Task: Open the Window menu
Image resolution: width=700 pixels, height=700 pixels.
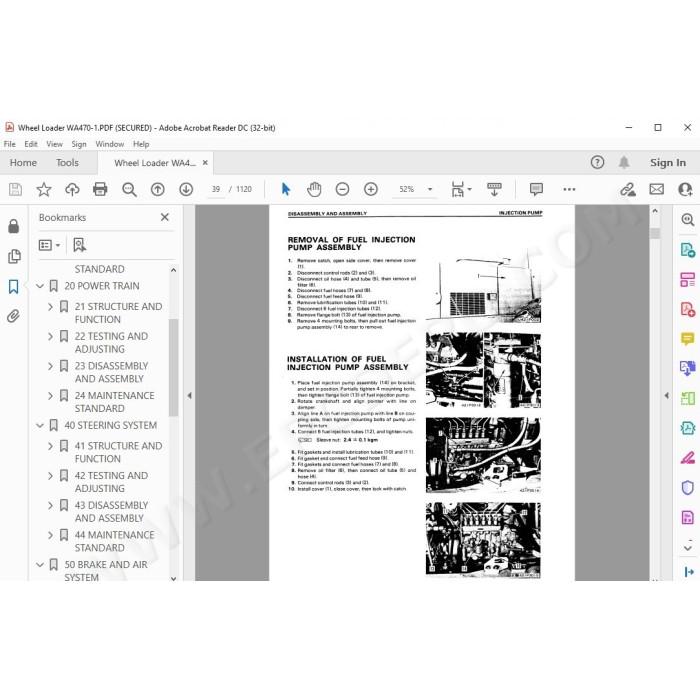Action: [109, 144]
